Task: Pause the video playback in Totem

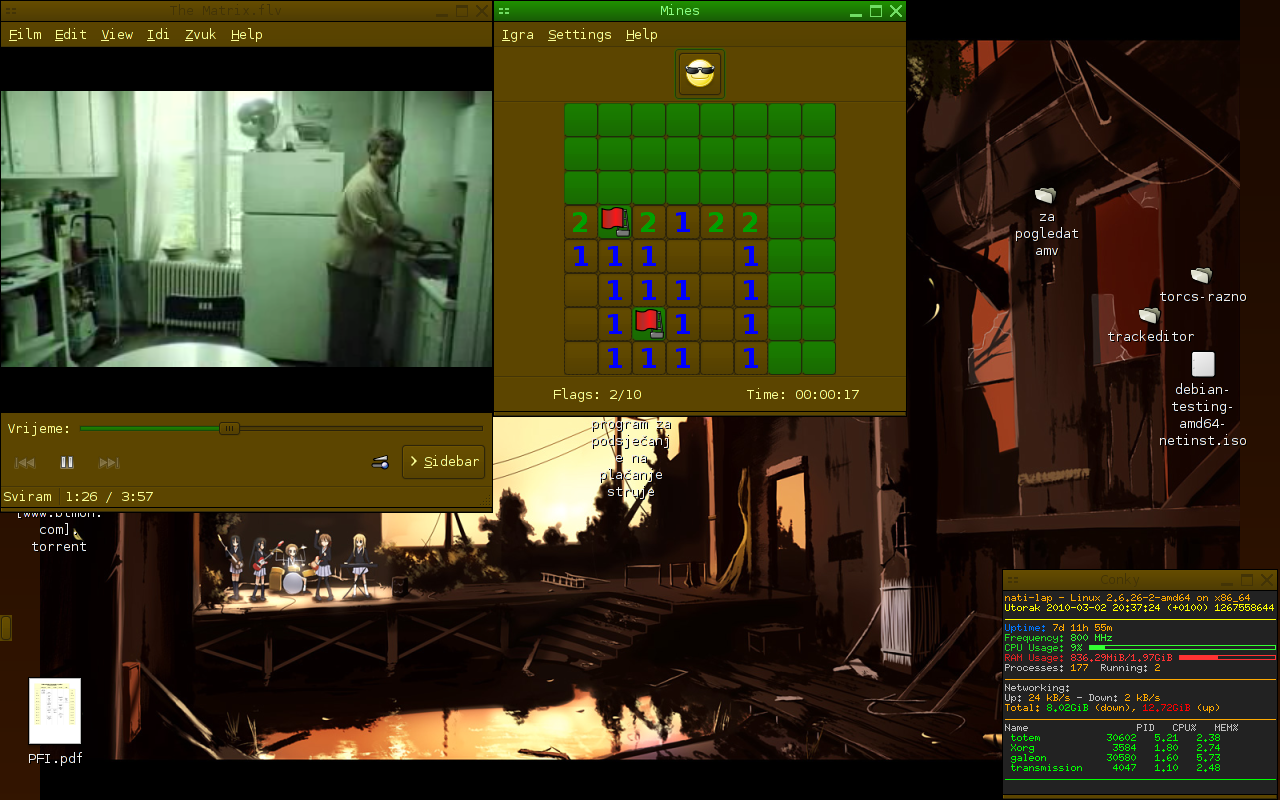Action: click(x=67, y=462)
